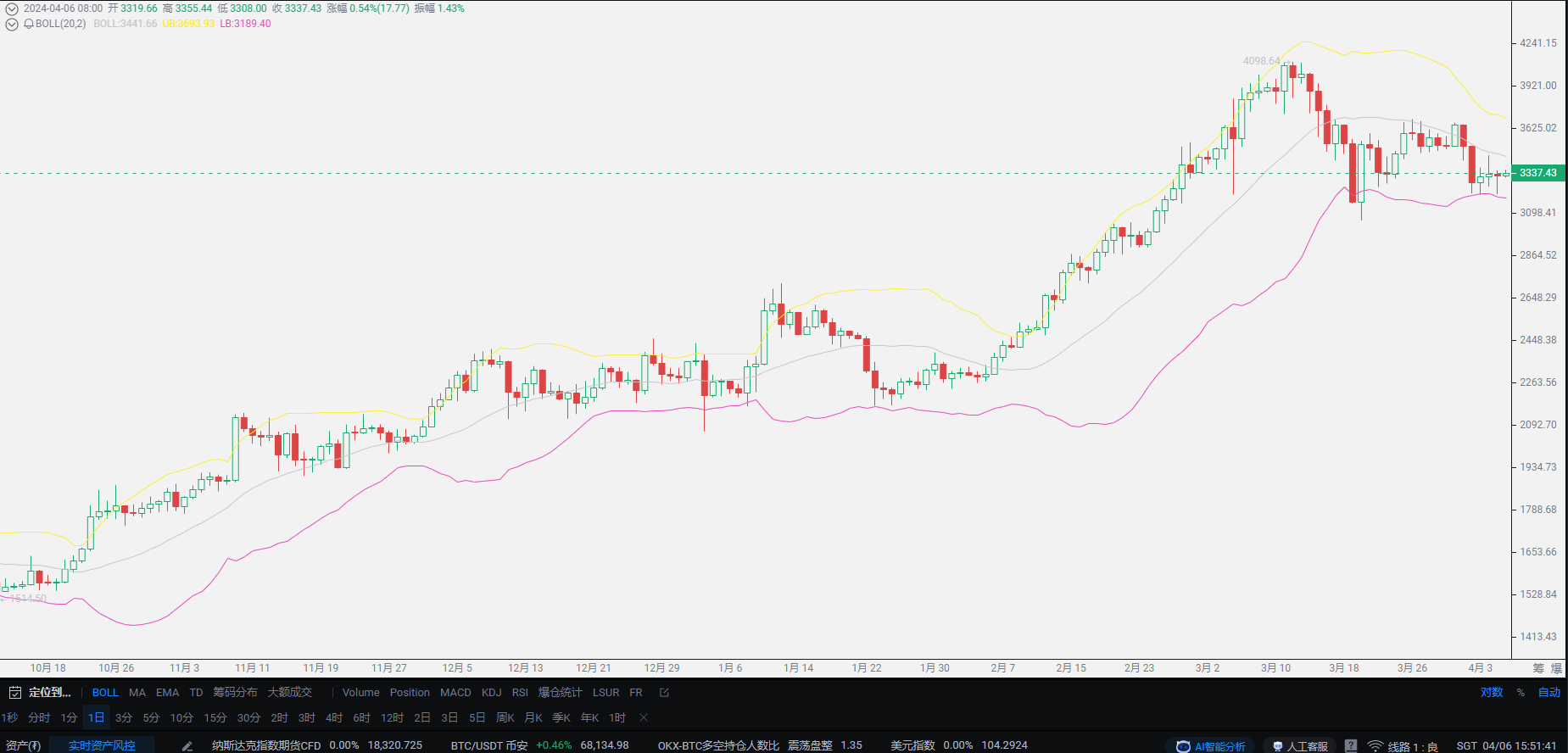Open 美元指数 ticker
Viewport: 1568px width, 753px height.
click(912, 745)
